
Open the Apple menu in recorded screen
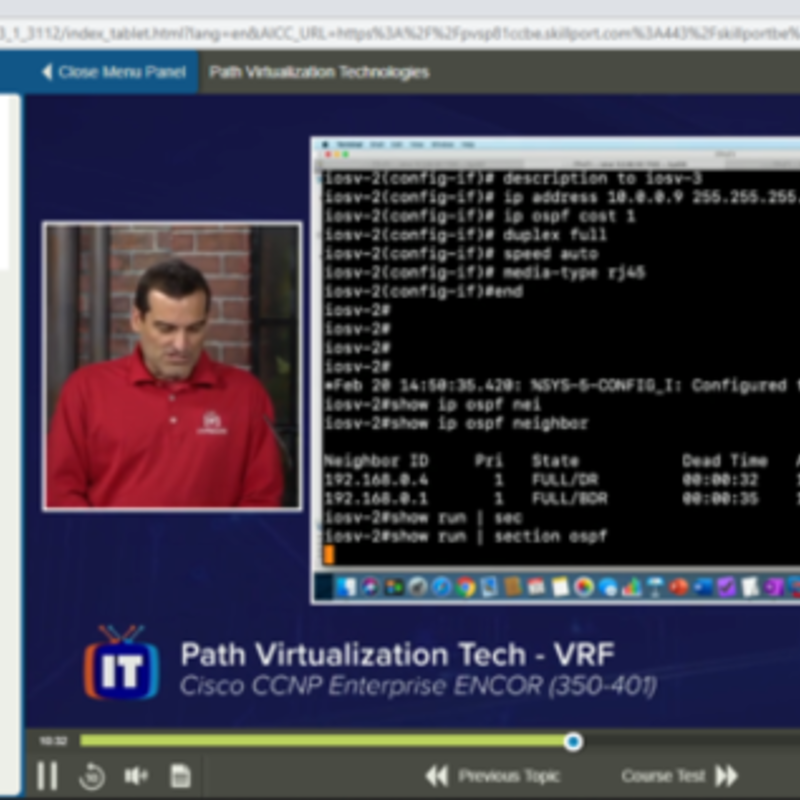coord(325,144)
